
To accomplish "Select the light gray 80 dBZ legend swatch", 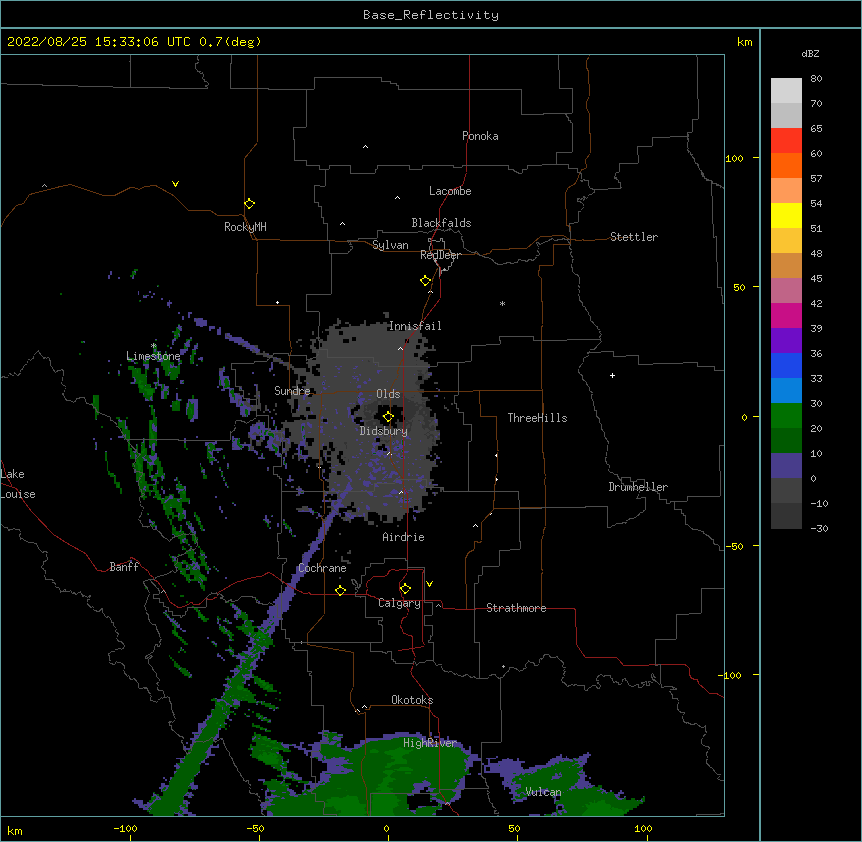I will 786,91.
